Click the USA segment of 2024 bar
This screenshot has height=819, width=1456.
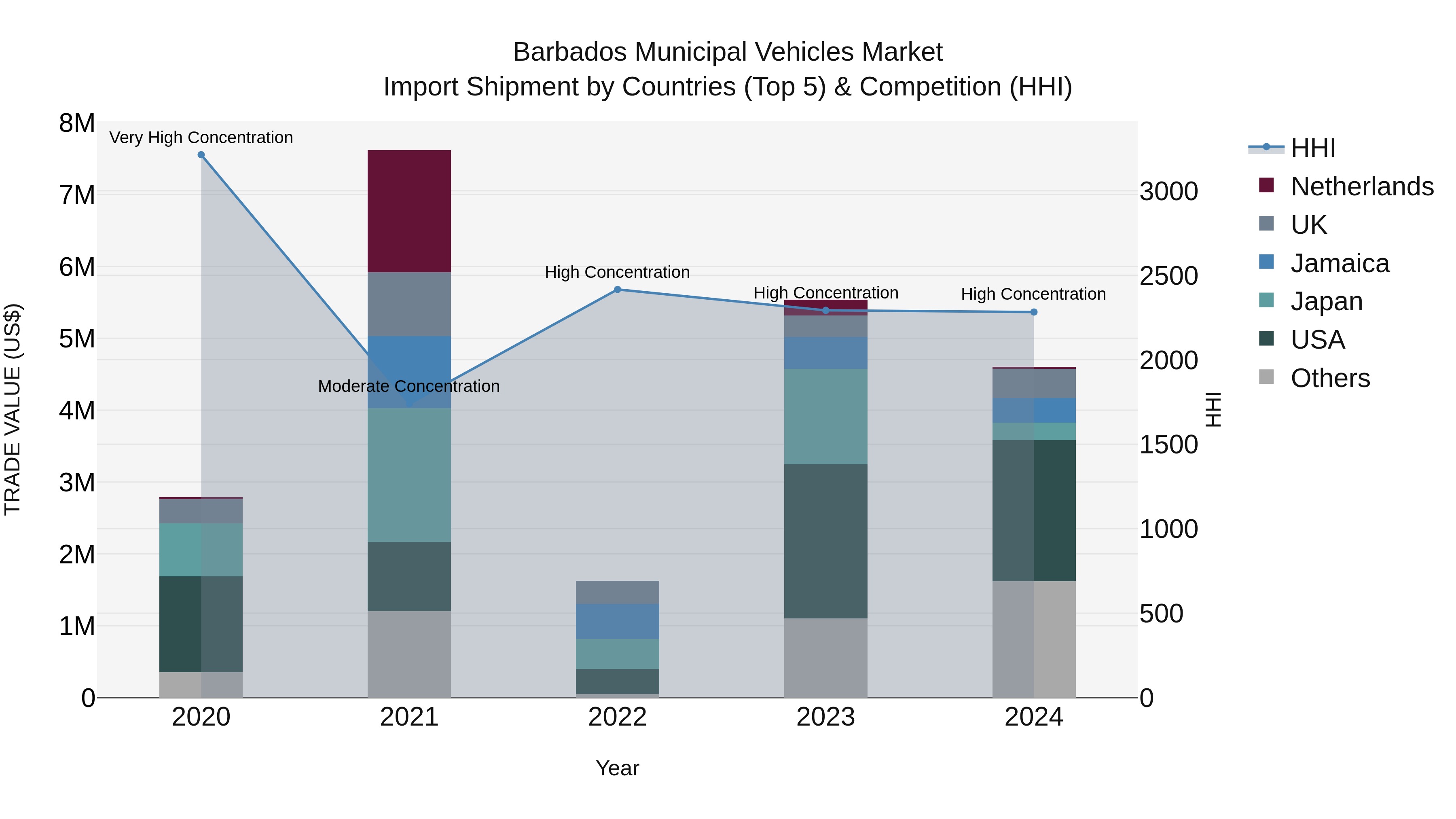tap(1034, 510)
